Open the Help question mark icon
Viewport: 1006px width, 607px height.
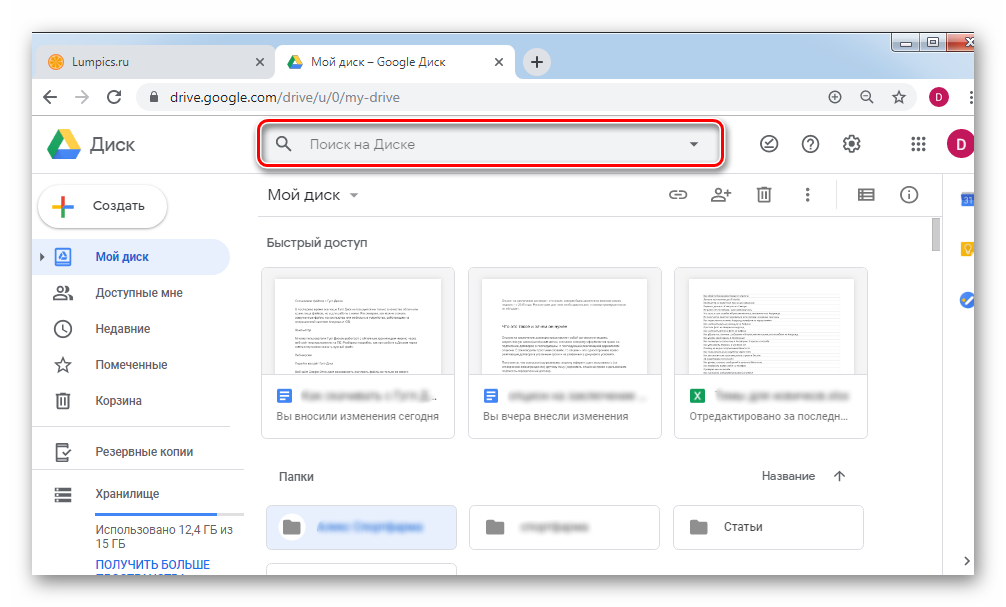click(x=810, y=144)
